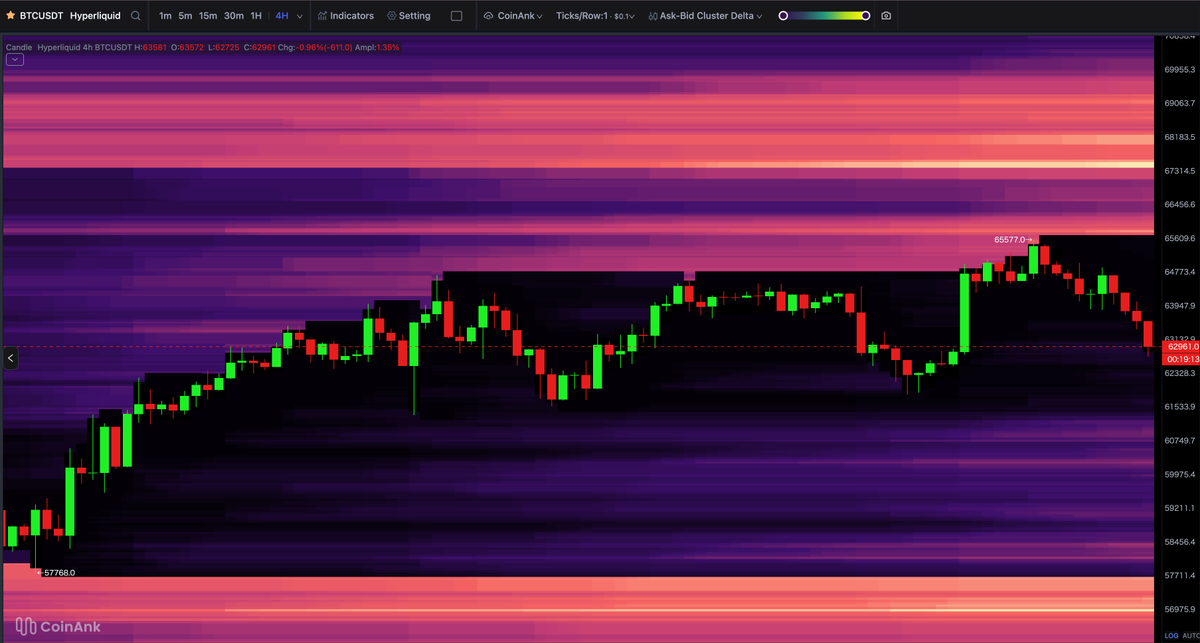Viewport: 1200px width, 643px height.
Task: Click price axis label 64773.4
Action: [x=1181, y=271]
